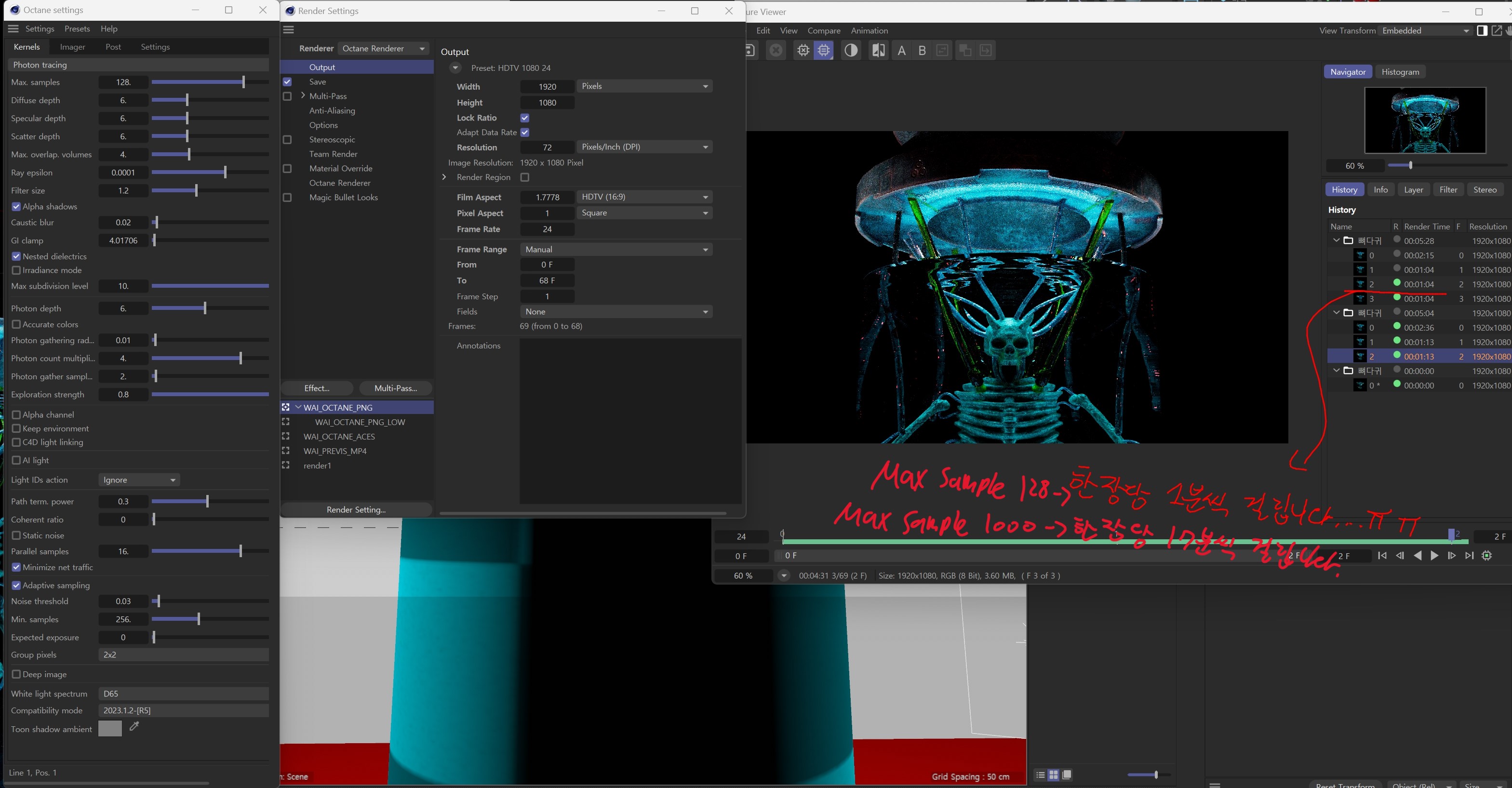The width and height of the screenshot is (1512, 788).
Task: Click the Navigator preview thumbnail
Action: point(1425,120)
